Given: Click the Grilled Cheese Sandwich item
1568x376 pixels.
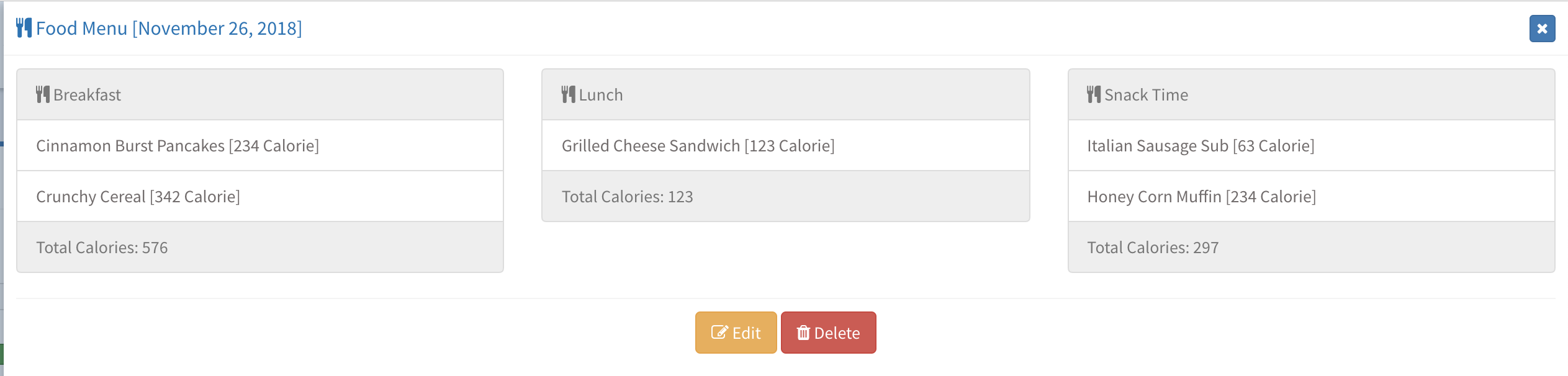Looking at the screenshot, I should tap(698, 146).
